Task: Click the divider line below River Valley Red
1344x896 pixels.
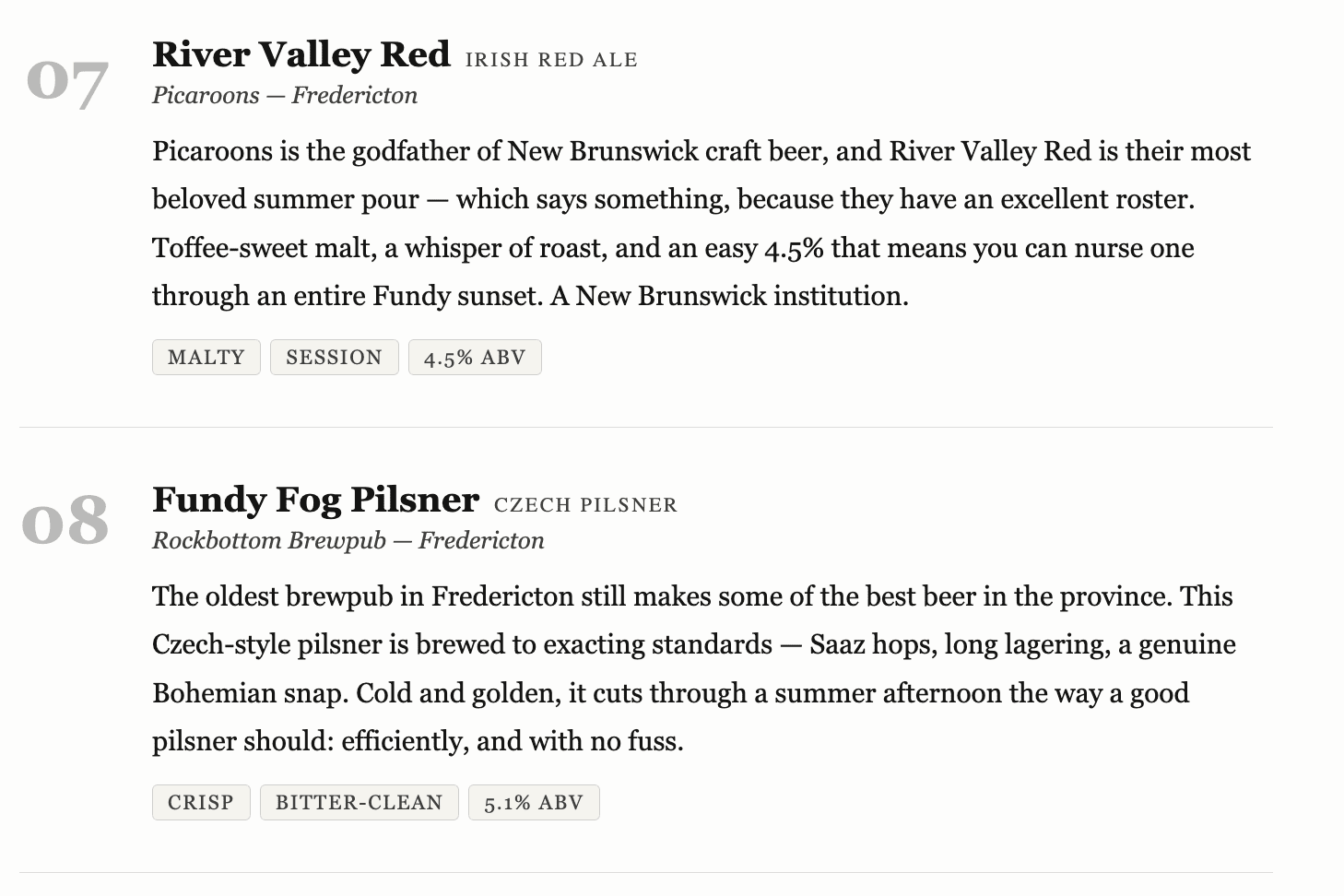Action: (645, 428)
